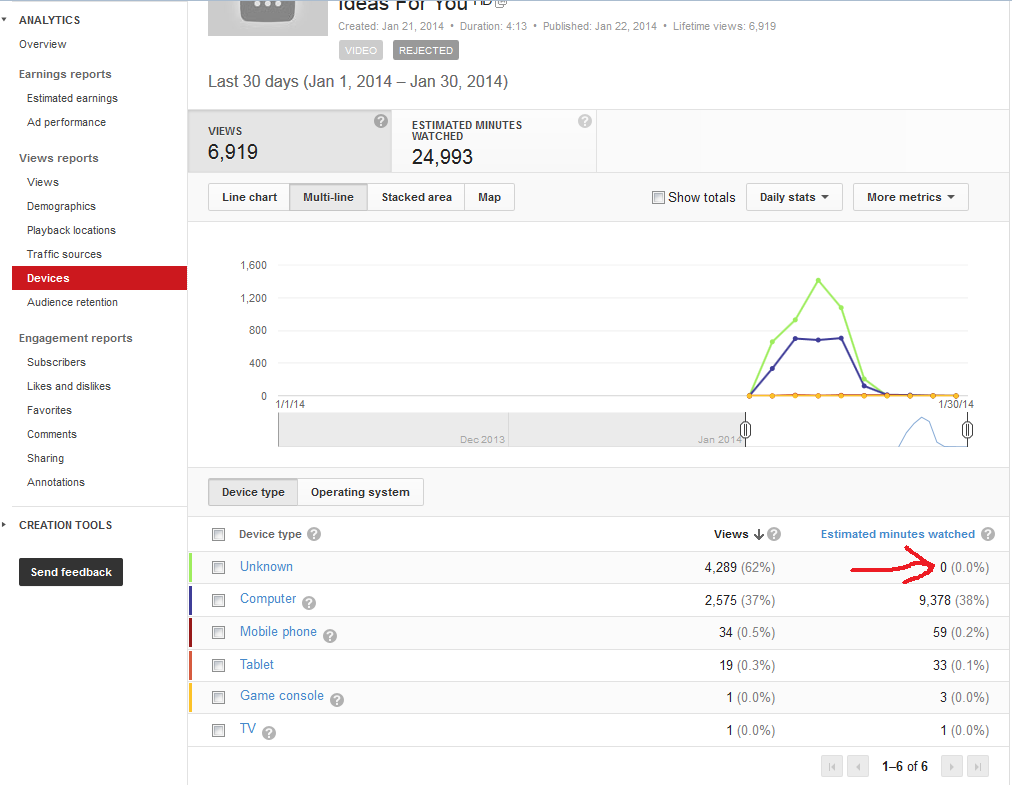The height and width of the screenshot is (785, 1012).
Task: Open Traffic sources report
Action: point(64,254)
